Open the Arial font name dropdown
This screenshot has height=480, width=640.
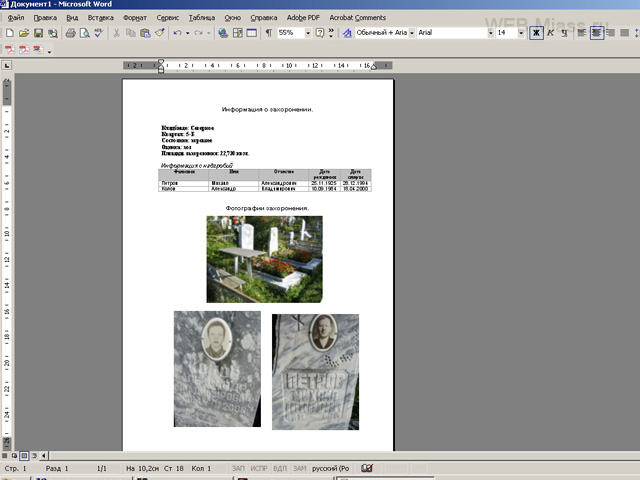click(x=490, y=33)
